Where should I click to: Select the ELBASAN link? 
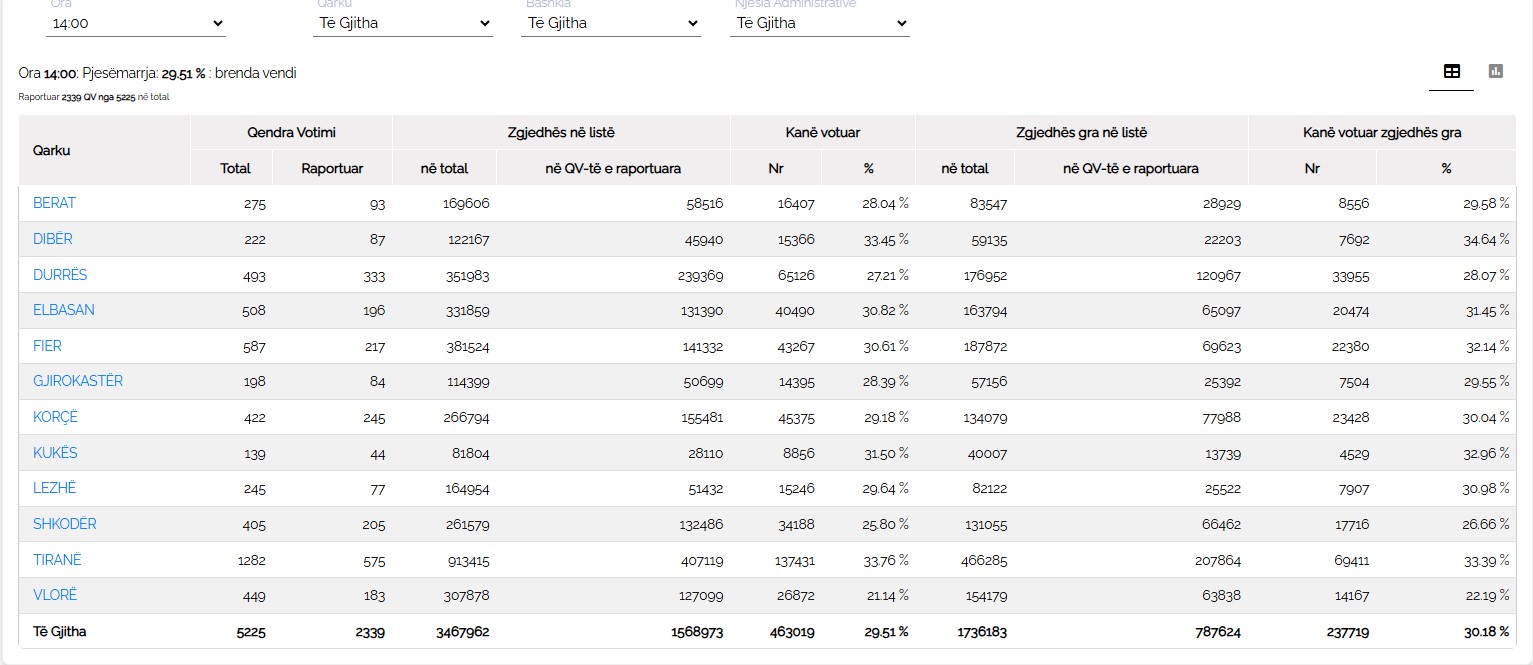click(64, 310)
